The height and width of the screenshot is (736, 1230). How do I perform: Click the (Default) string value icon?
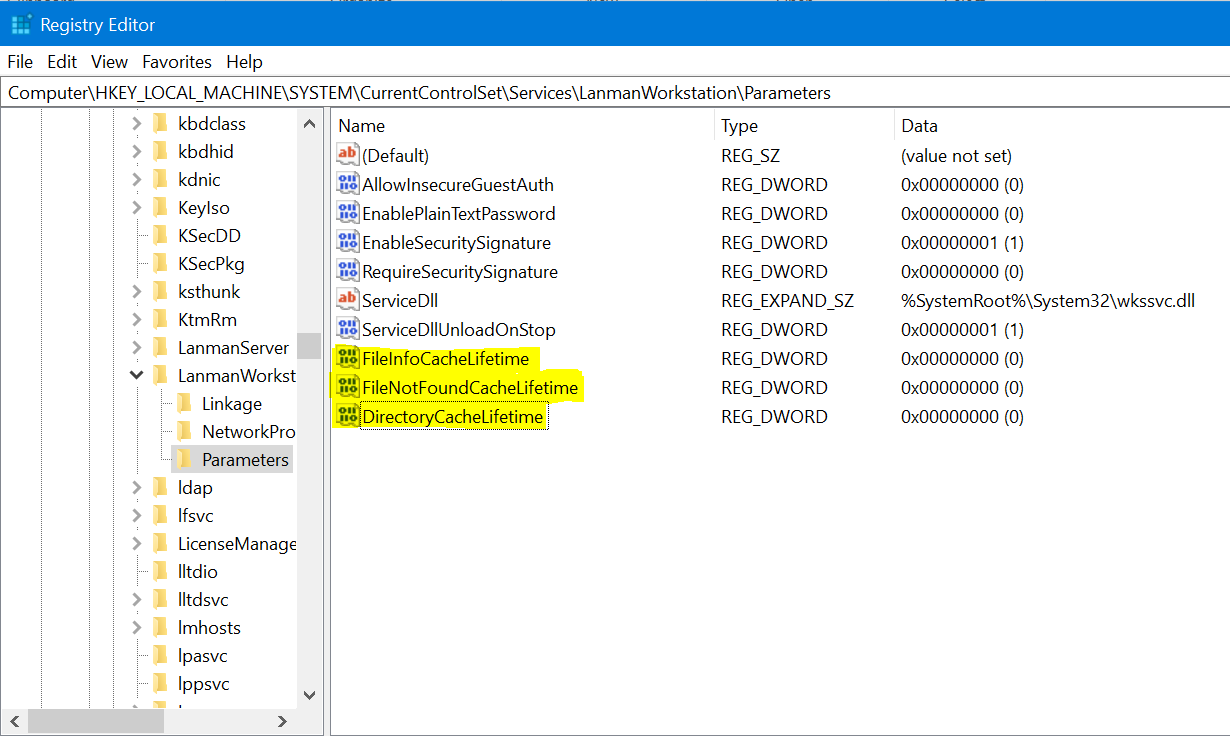pos(347,156)
